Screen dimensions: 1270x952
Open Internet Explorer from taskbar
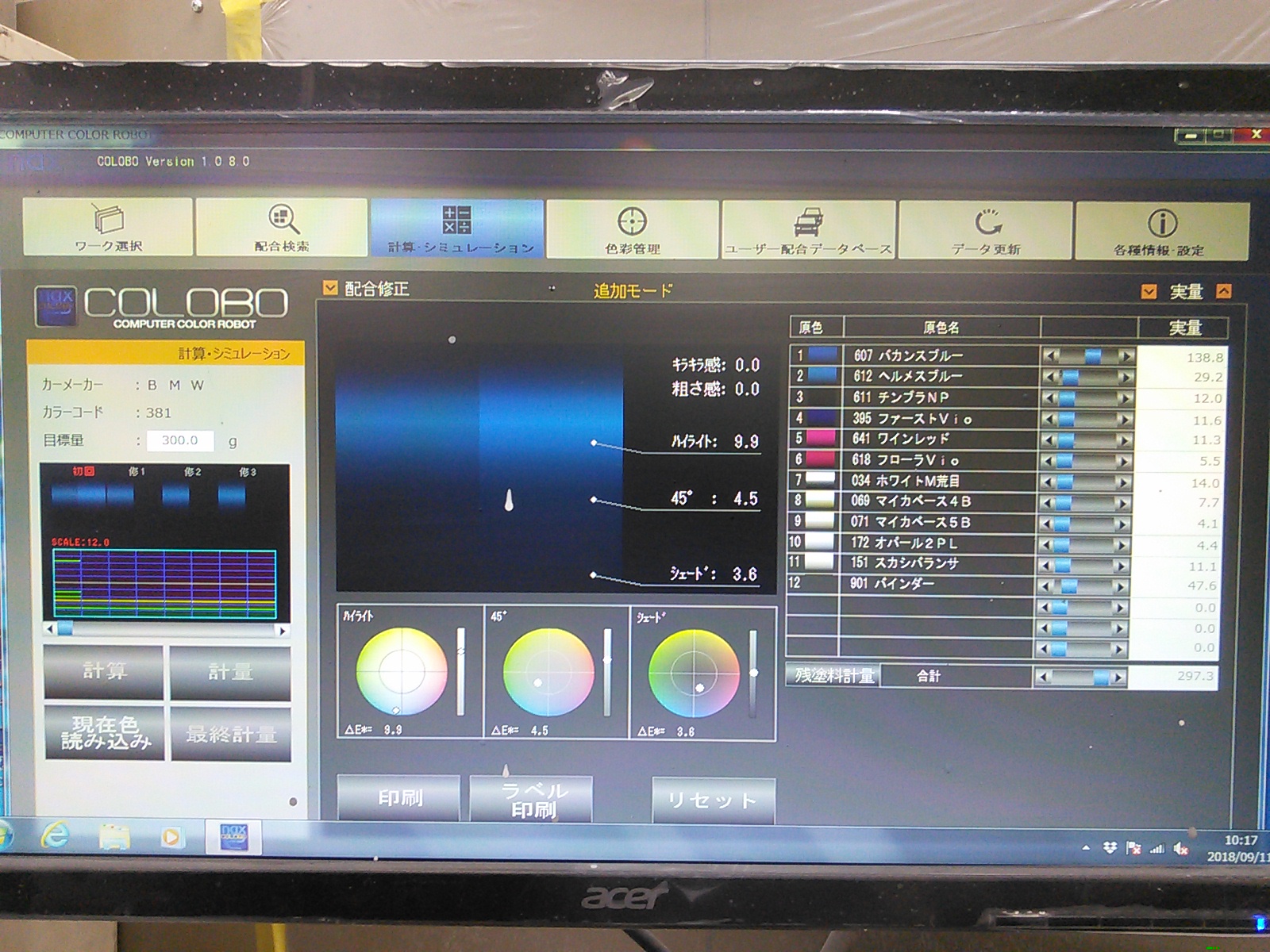tap(54, 835)
